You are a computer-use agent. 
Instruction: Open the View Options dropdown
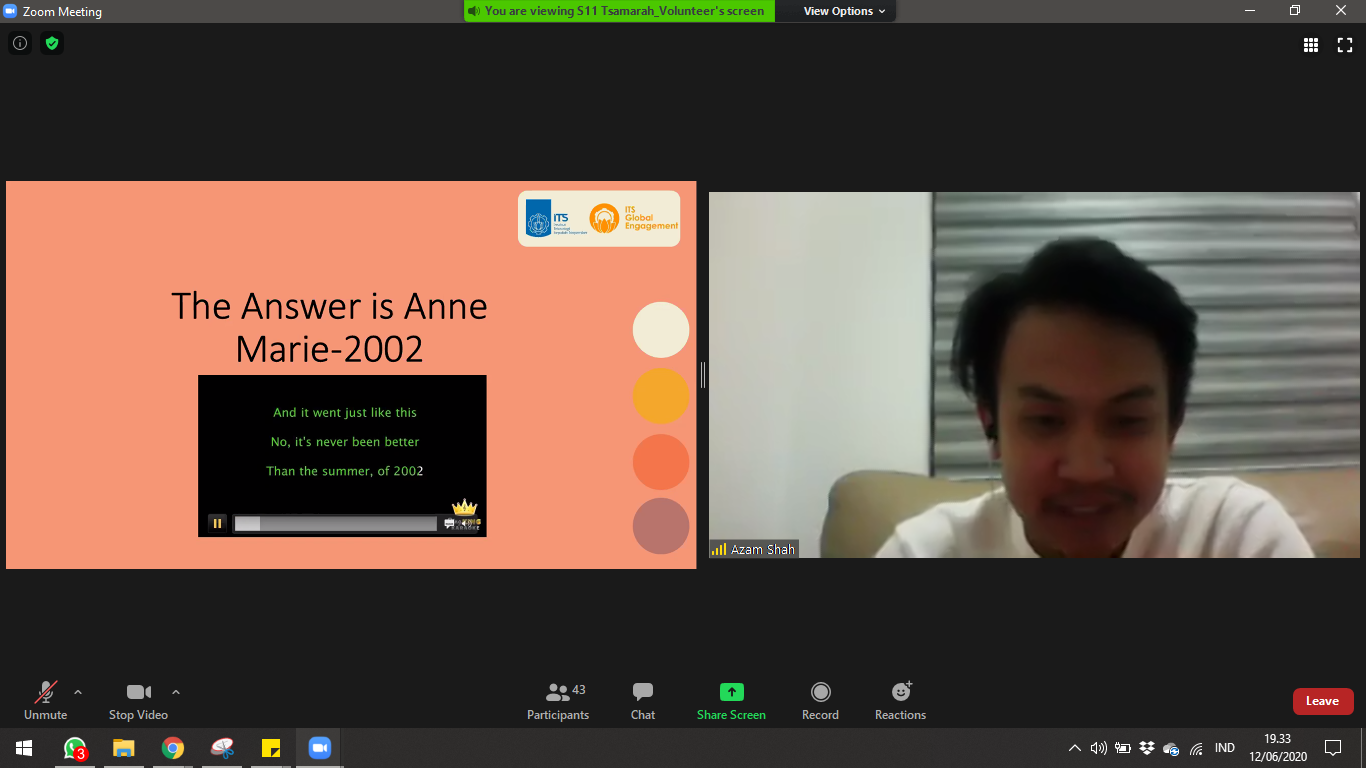point(844,11)
